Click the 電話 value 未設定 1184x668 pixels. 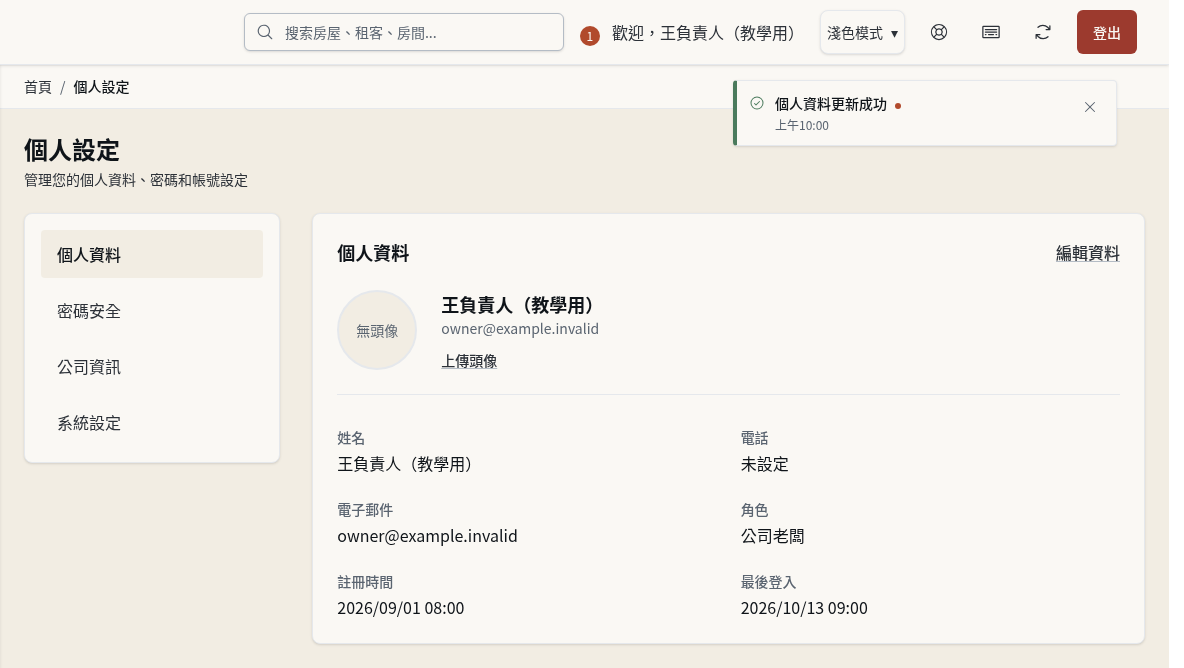coord(764,464)
